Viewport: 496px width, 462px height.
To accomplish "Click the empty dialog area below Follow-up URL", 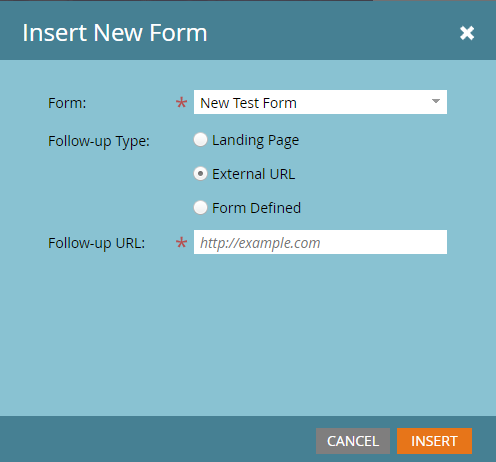I will coord(248,333).
